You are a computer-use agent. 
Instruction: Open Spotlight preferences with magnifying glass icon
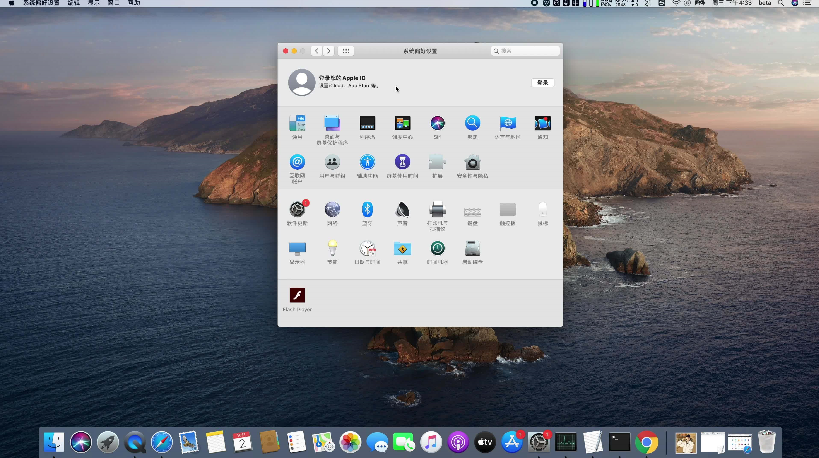(472, 124)
